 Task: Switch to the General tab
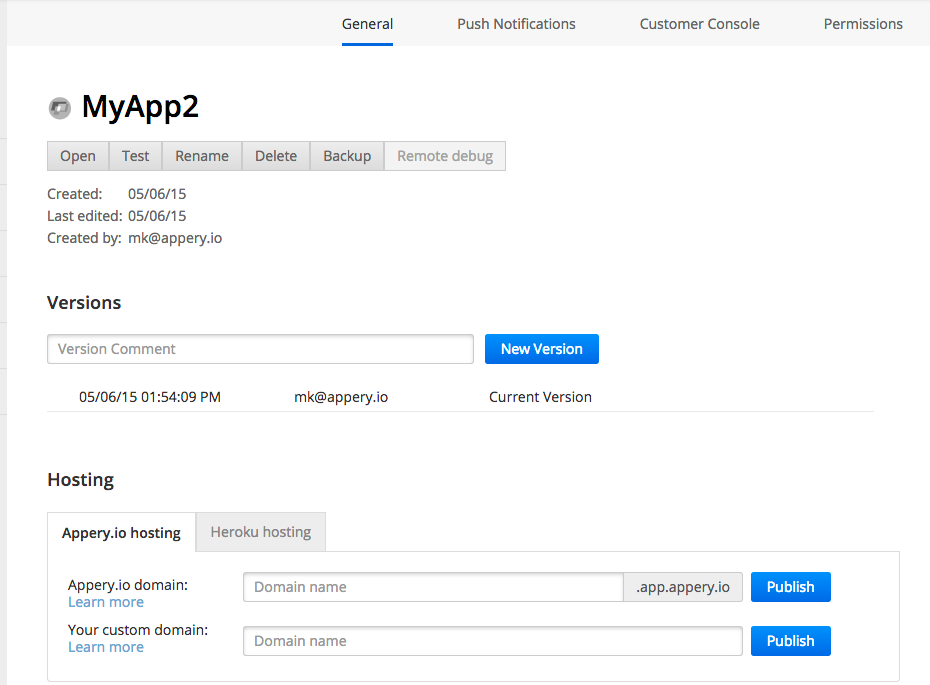(x=367, y=24)
